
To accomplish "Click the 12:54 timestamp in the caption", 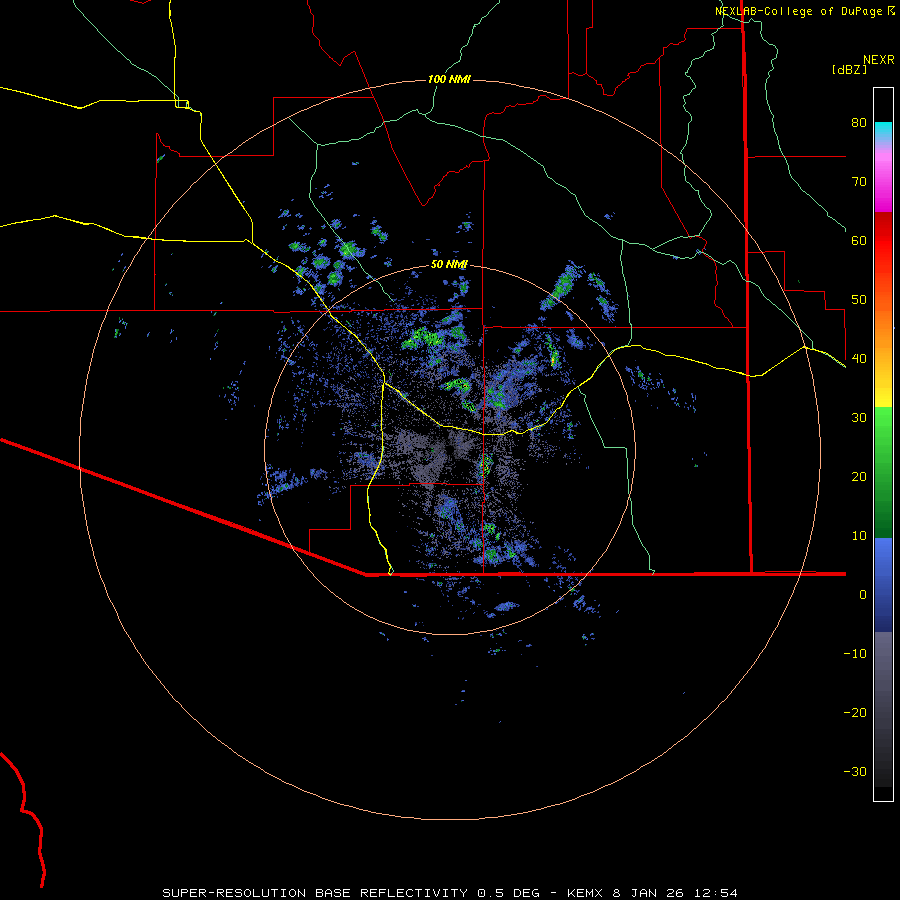I will (x=715, y=893).
